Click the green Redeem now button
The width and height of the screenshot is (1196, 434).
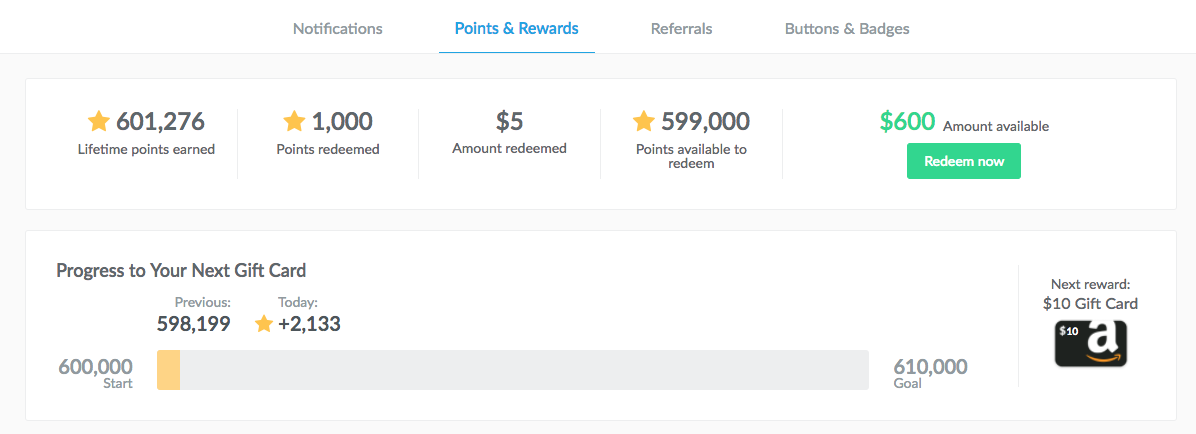coord(963,162)
